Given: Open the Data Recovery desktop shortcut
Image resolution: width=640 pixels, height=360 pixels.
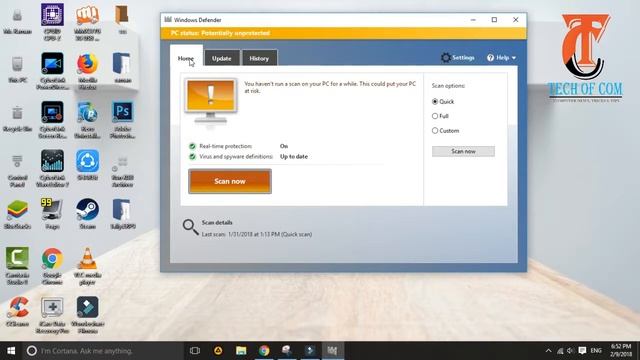Looking at the screenshot, I should [52, 315].
